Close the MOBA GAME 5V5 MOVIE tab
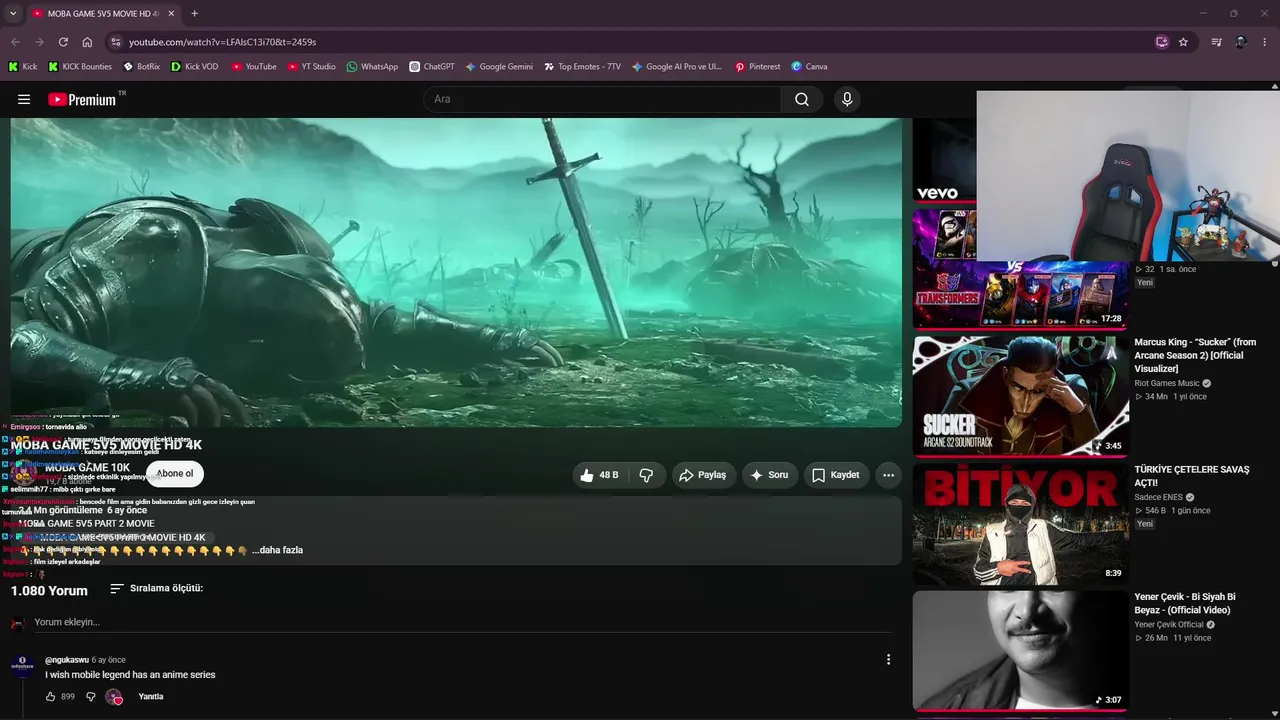 (171, 14)
